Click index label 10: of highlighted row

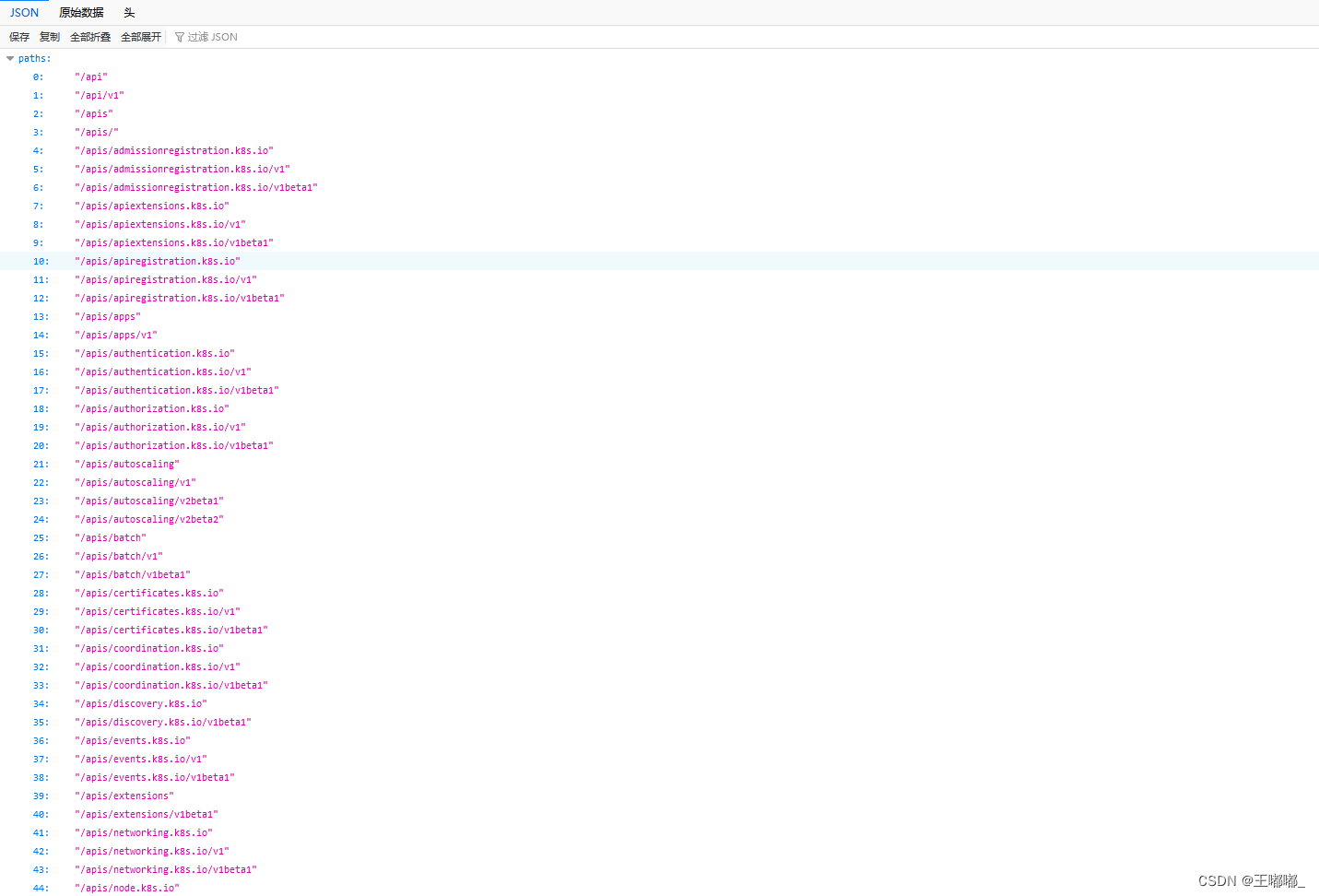pos(41,261)
